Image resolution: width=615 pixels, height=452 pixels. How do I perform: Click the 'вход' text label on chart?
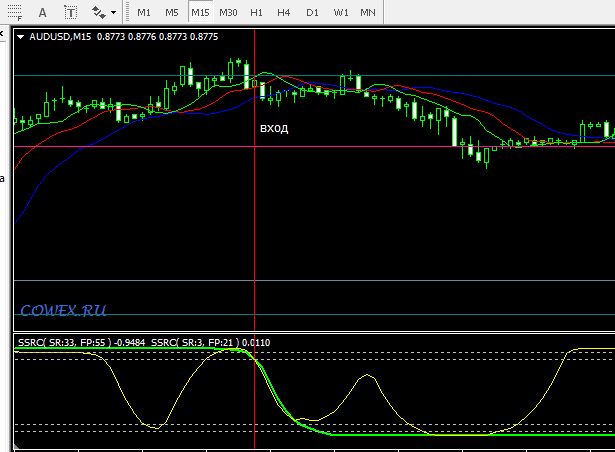point(274,128)
